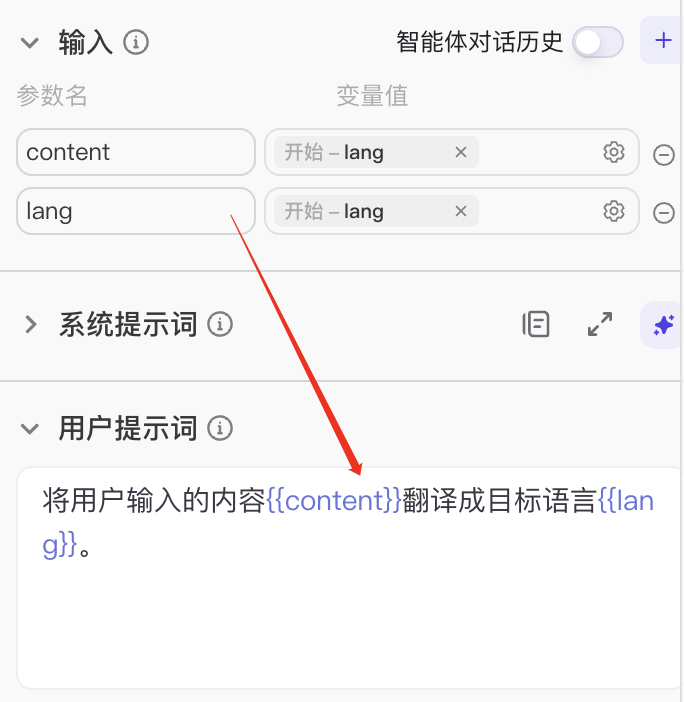684x702 pixels.
Task: Clear the 开始 – lang value in lang row
Action: (461, 211)
